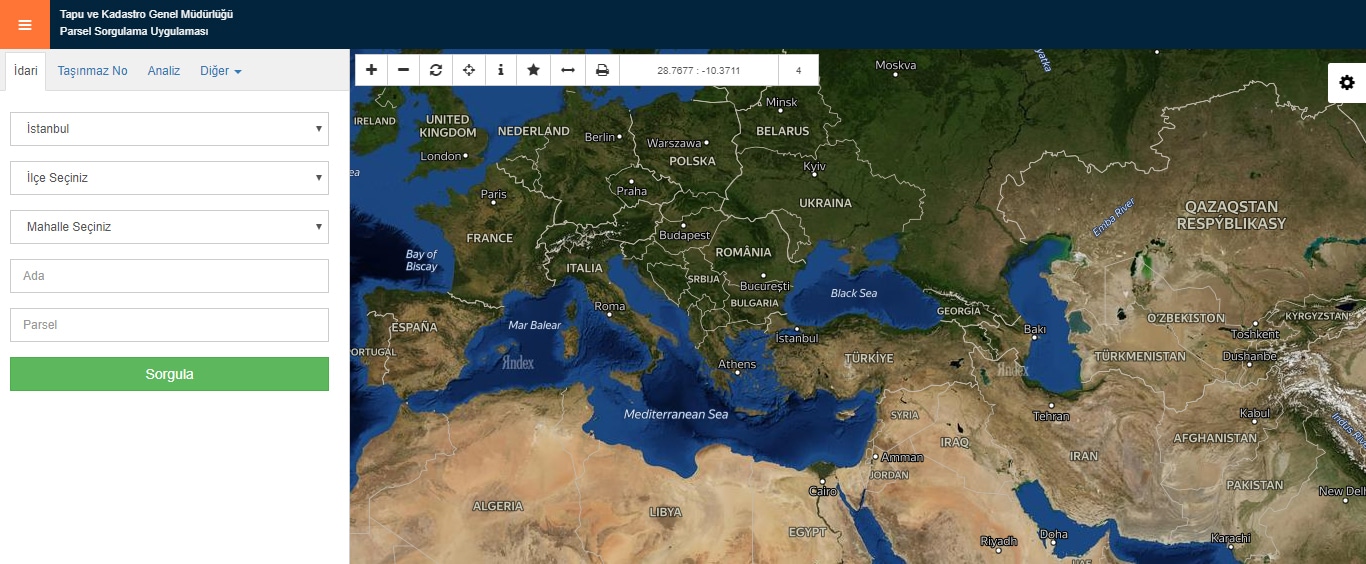This screenshot has width=1366, height=564.
Task: Select the horizontal arrow measure tool
Action: (x=567, y=70)
